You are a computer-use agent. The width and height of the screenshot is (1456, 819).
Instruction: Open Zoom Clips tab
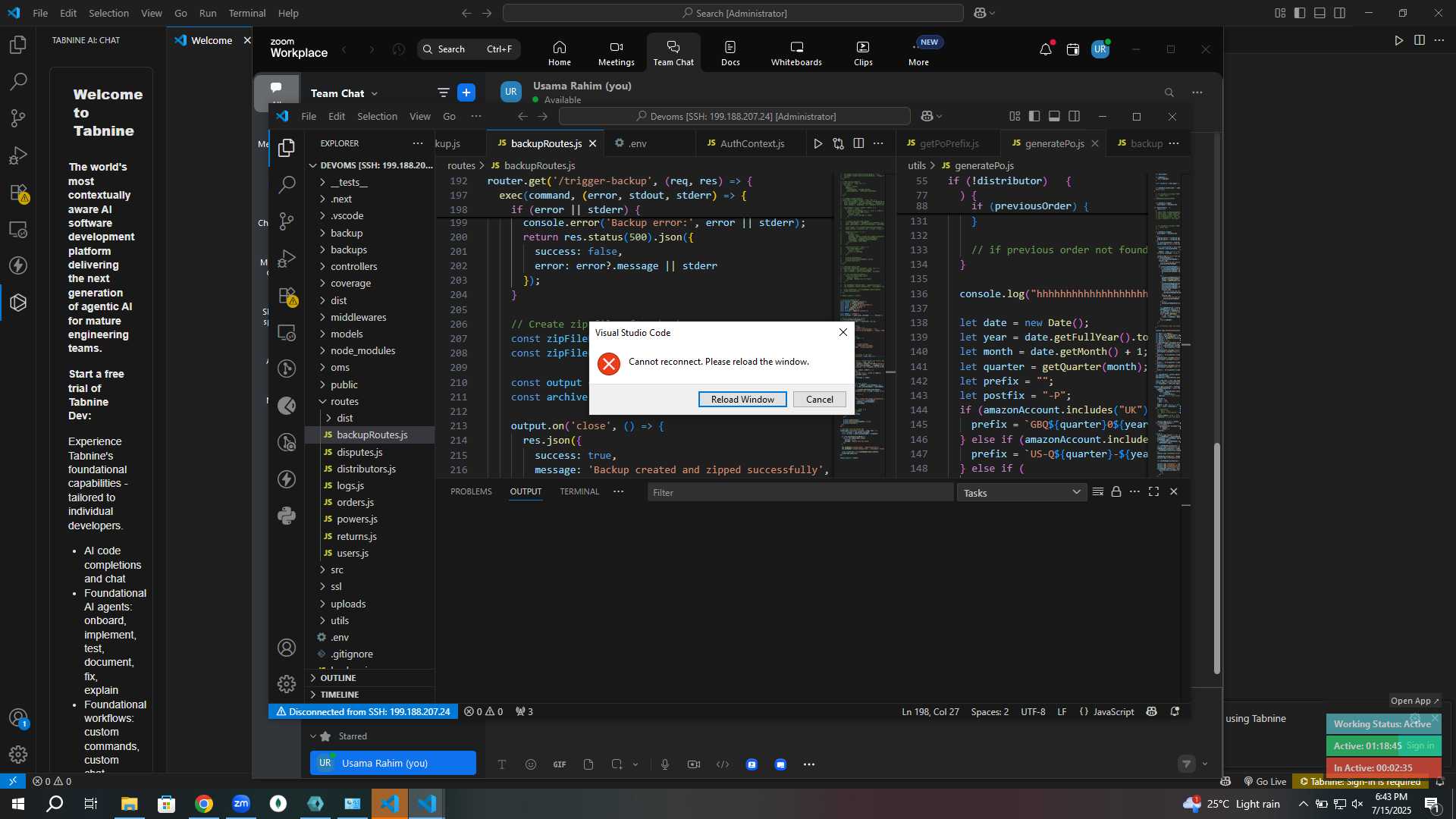863,53
